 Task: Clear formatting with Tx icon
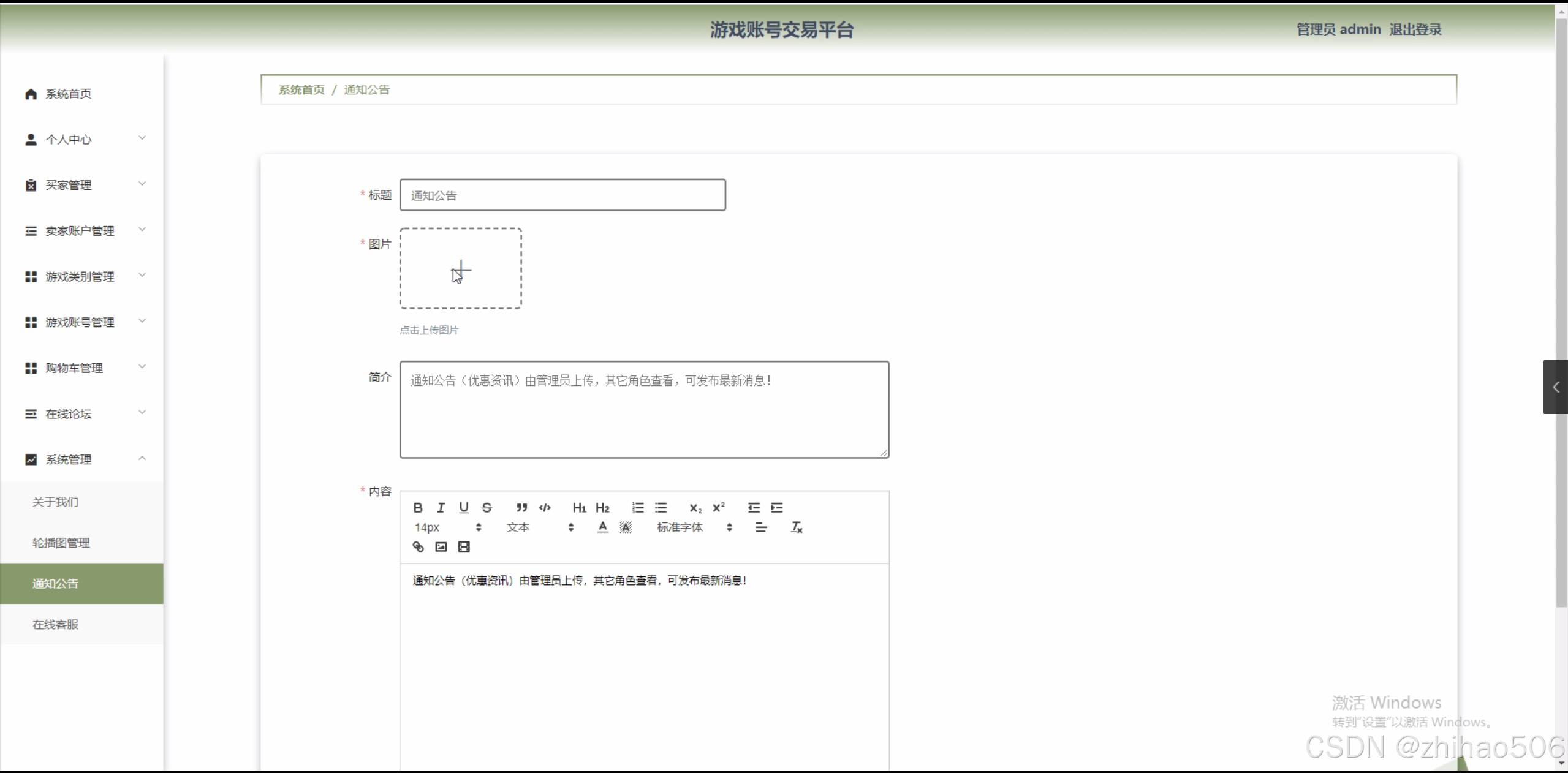coord(796,527)
